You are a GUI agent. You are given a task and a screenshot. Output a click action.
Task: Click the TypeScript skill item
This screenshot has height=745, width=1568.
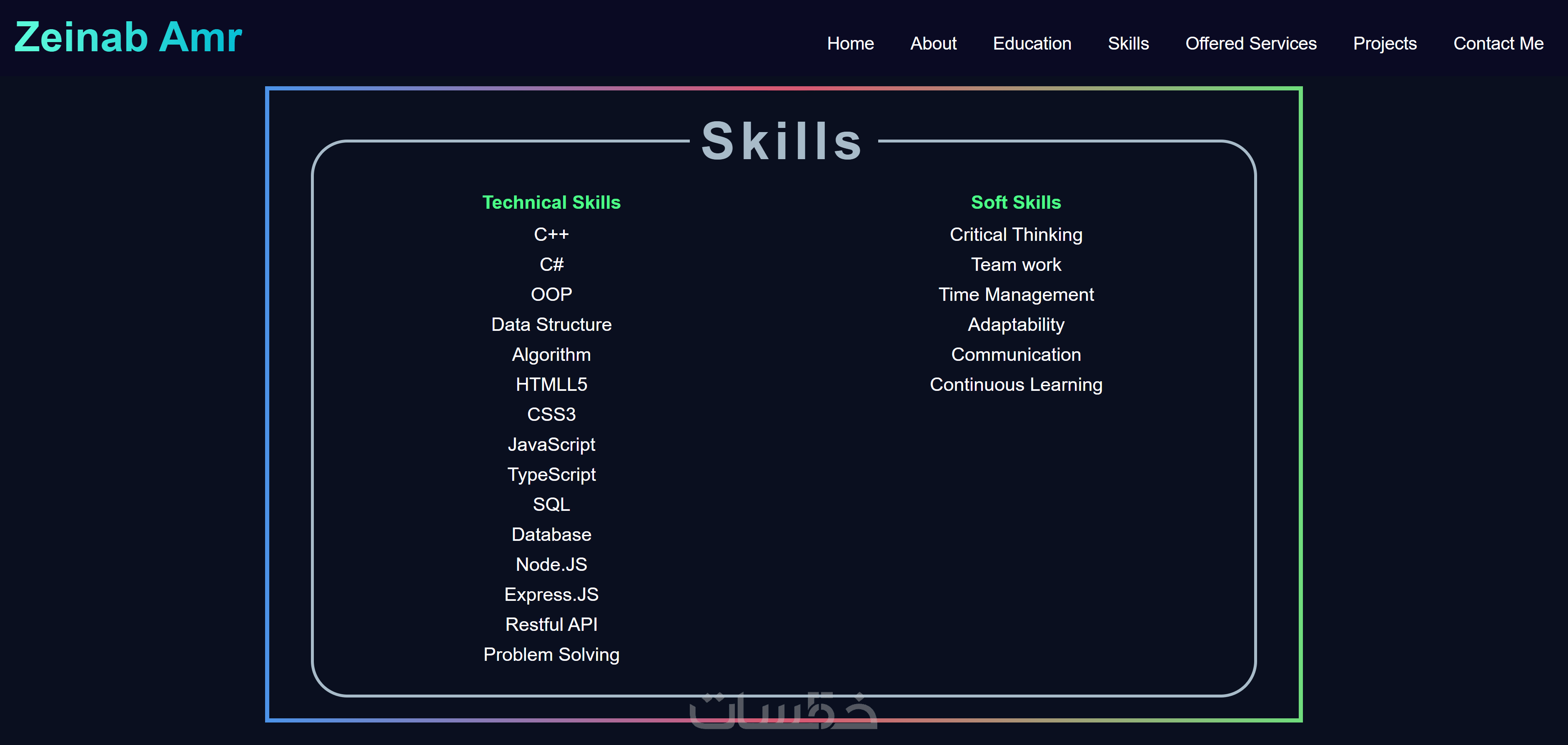[551, 475]
